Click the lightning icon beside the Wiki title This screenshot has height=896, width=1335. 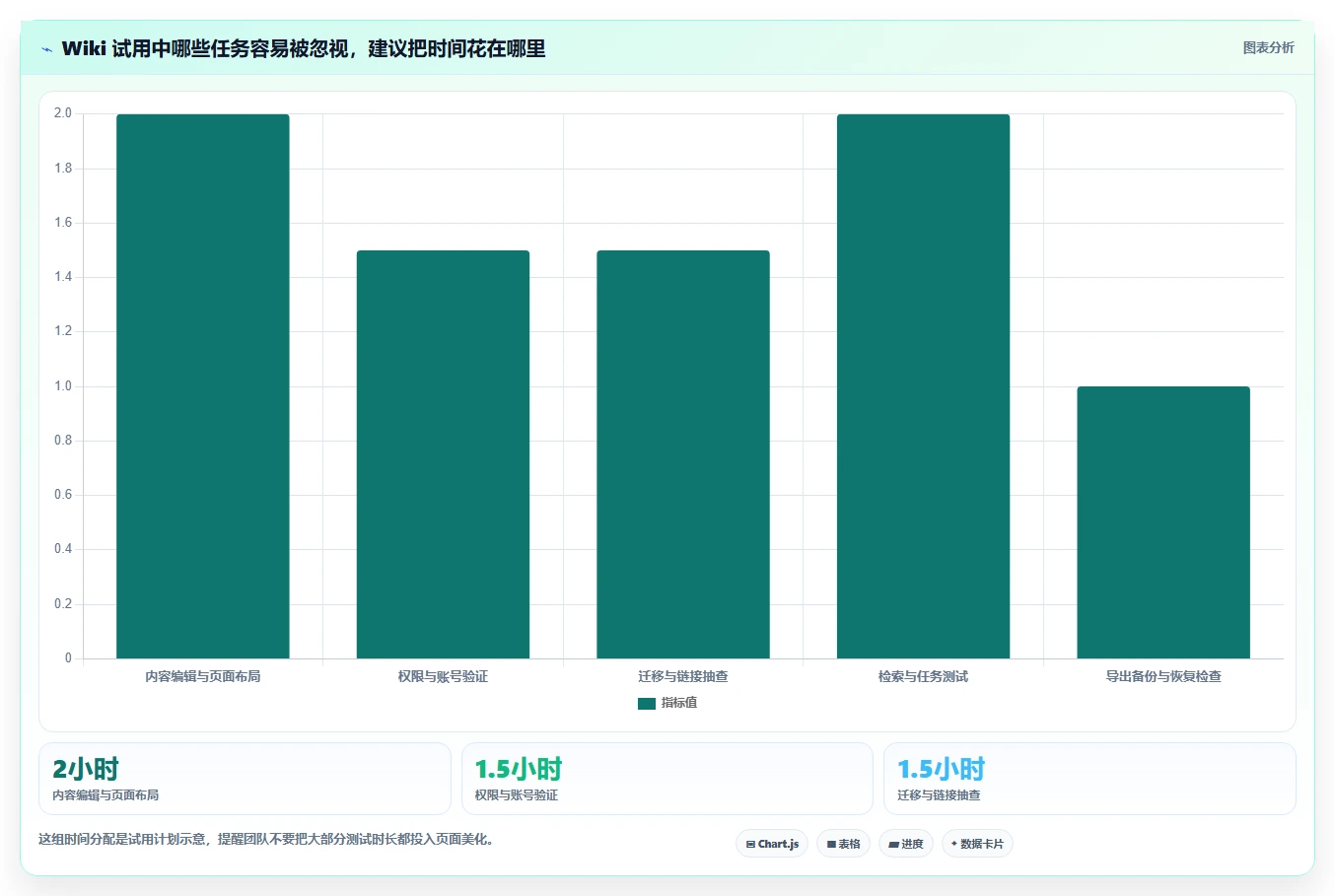coord(46,49)
